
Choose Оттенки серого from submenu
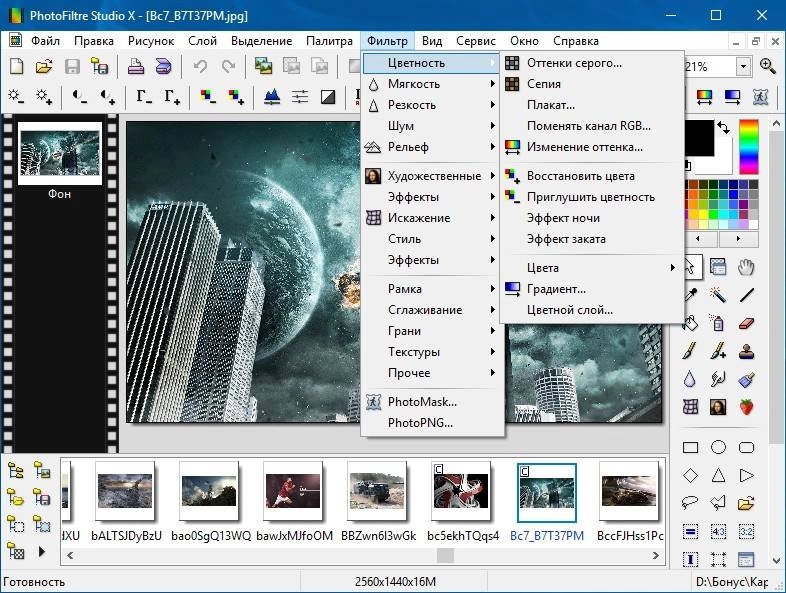593,63
